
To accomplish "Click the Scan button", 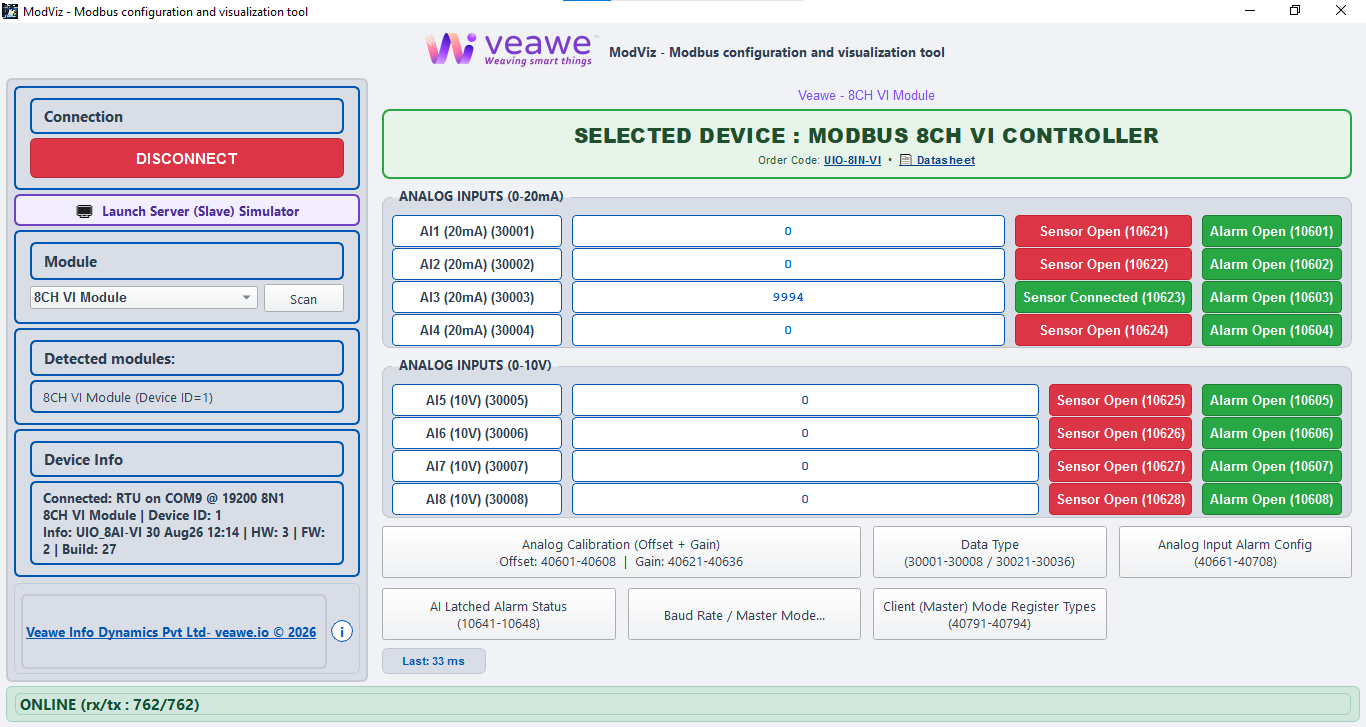I will [304, 298].
